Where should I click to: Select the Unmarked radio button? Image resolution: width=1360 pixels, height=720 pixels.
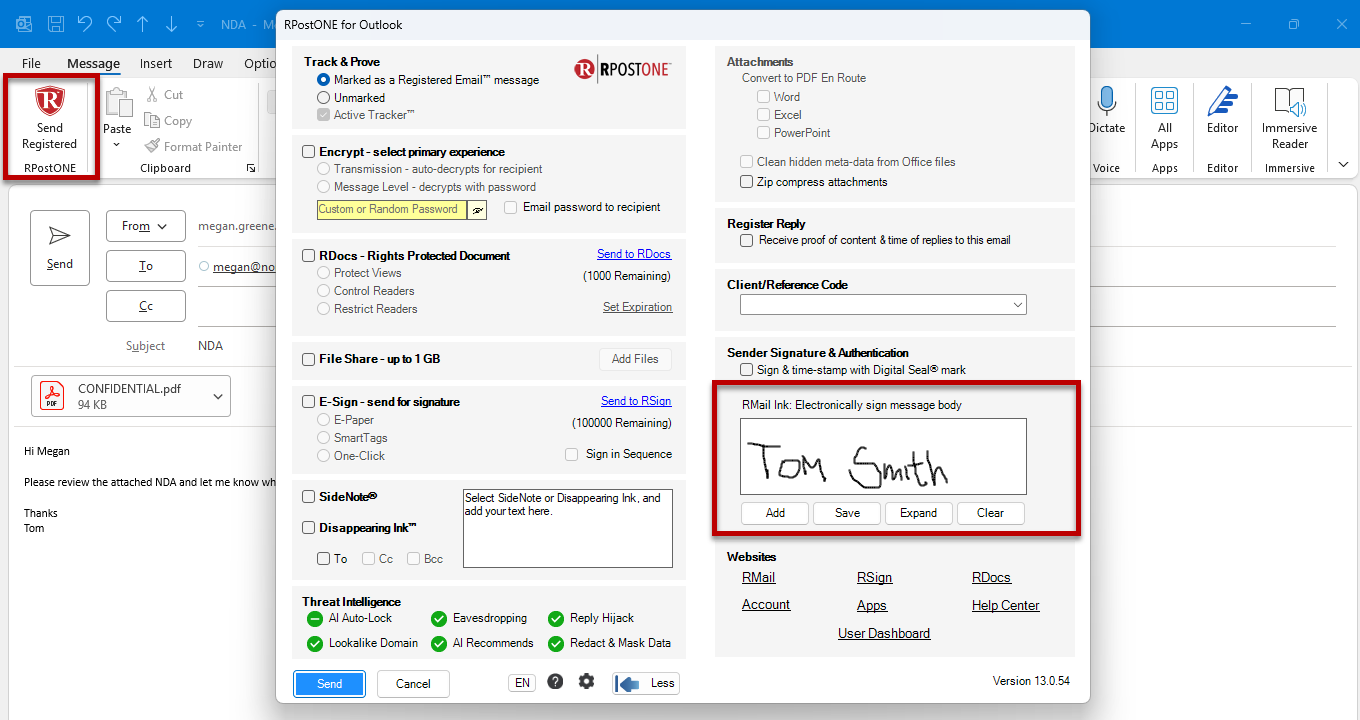coord(323,98)
